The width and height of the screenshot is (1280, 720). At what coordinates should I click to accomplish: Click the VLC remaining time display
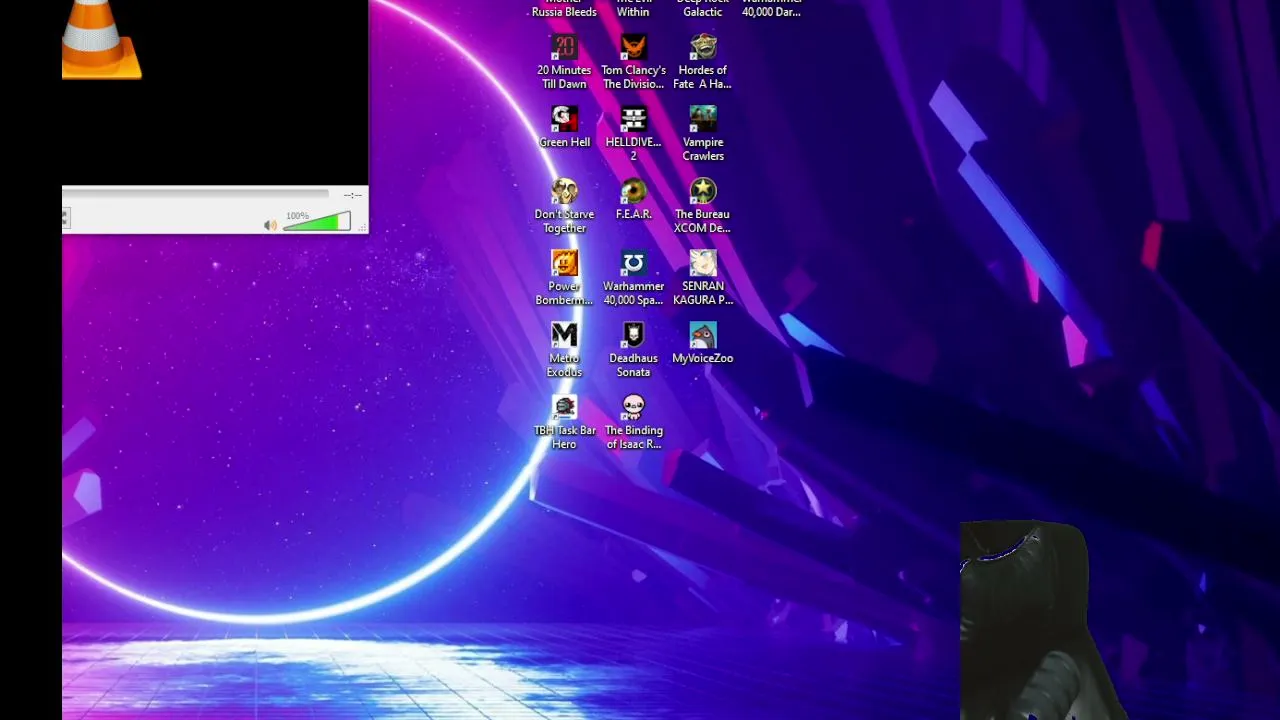(353, 195)
